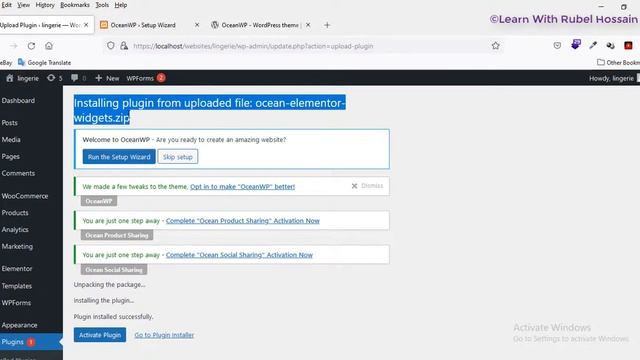Click the Ocean Social Sharing label tag
Image resolution: width=640 pixels, height=360 pixels.
pos(114,269)
